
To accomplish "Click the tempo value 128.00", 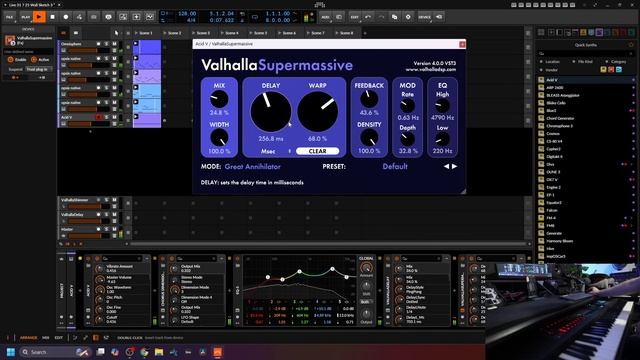I will pos(187,13).
